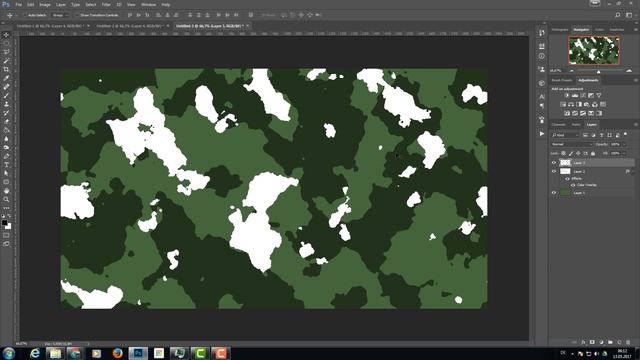Open the layer style fx menu
Screen dimensions: 640x360
(583, 342)
